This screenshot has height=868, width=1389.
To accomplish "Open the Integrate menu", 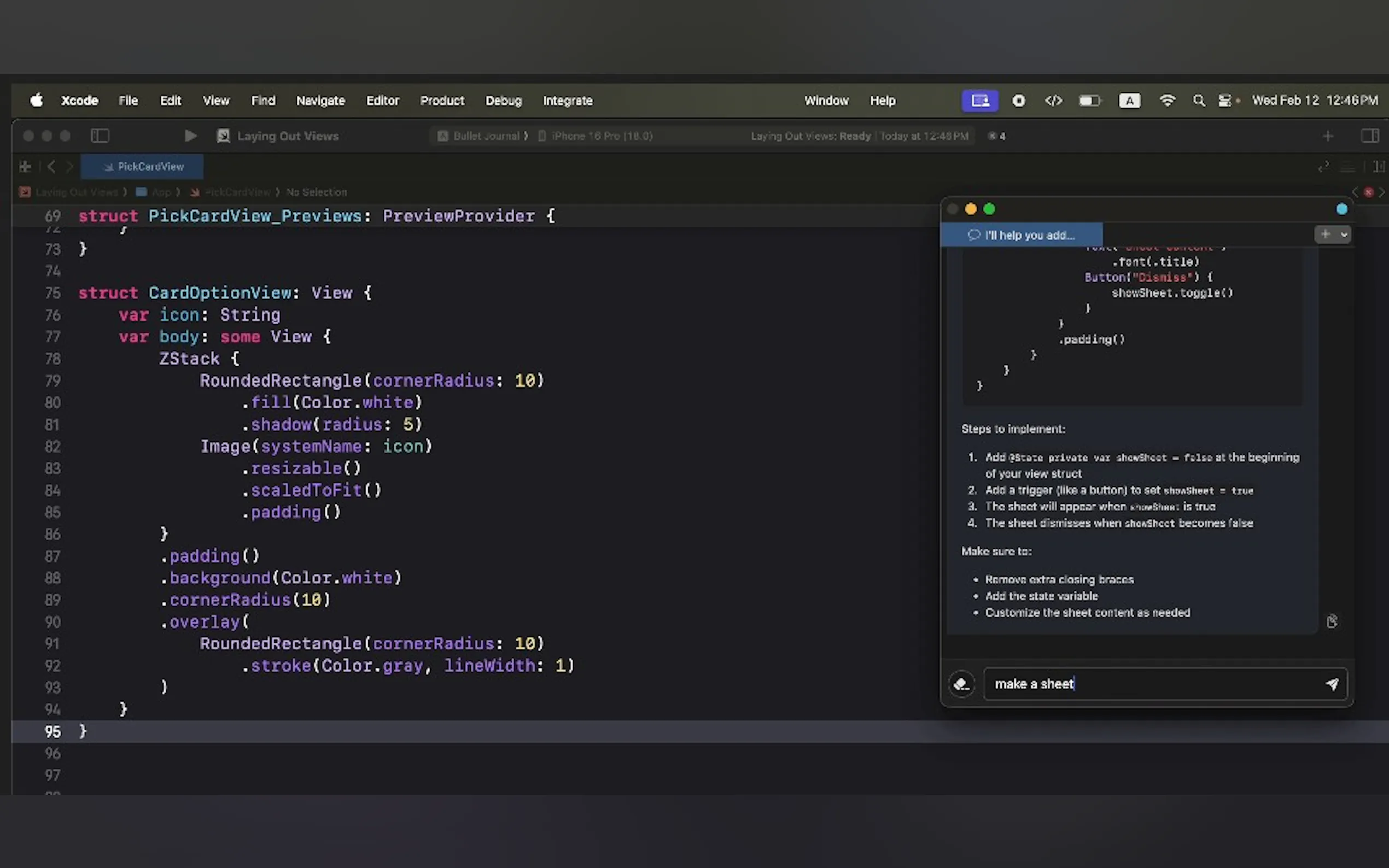I will point(567,101).
